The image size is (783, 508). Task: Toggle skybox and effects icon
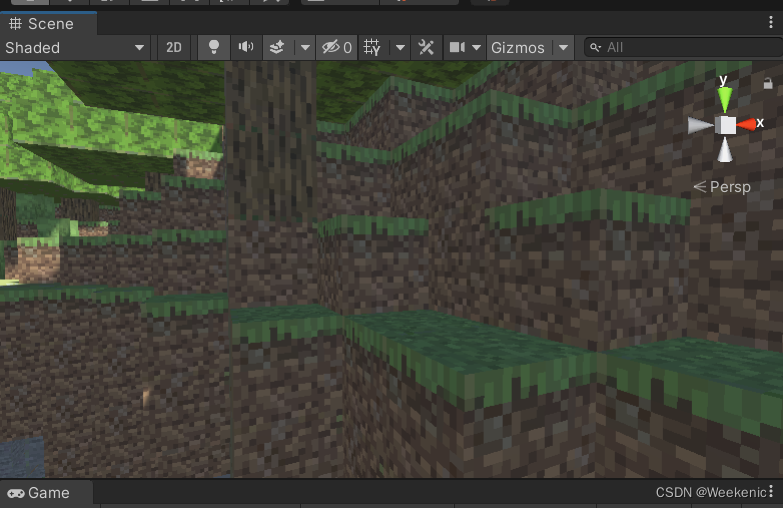tap(277, 47)
